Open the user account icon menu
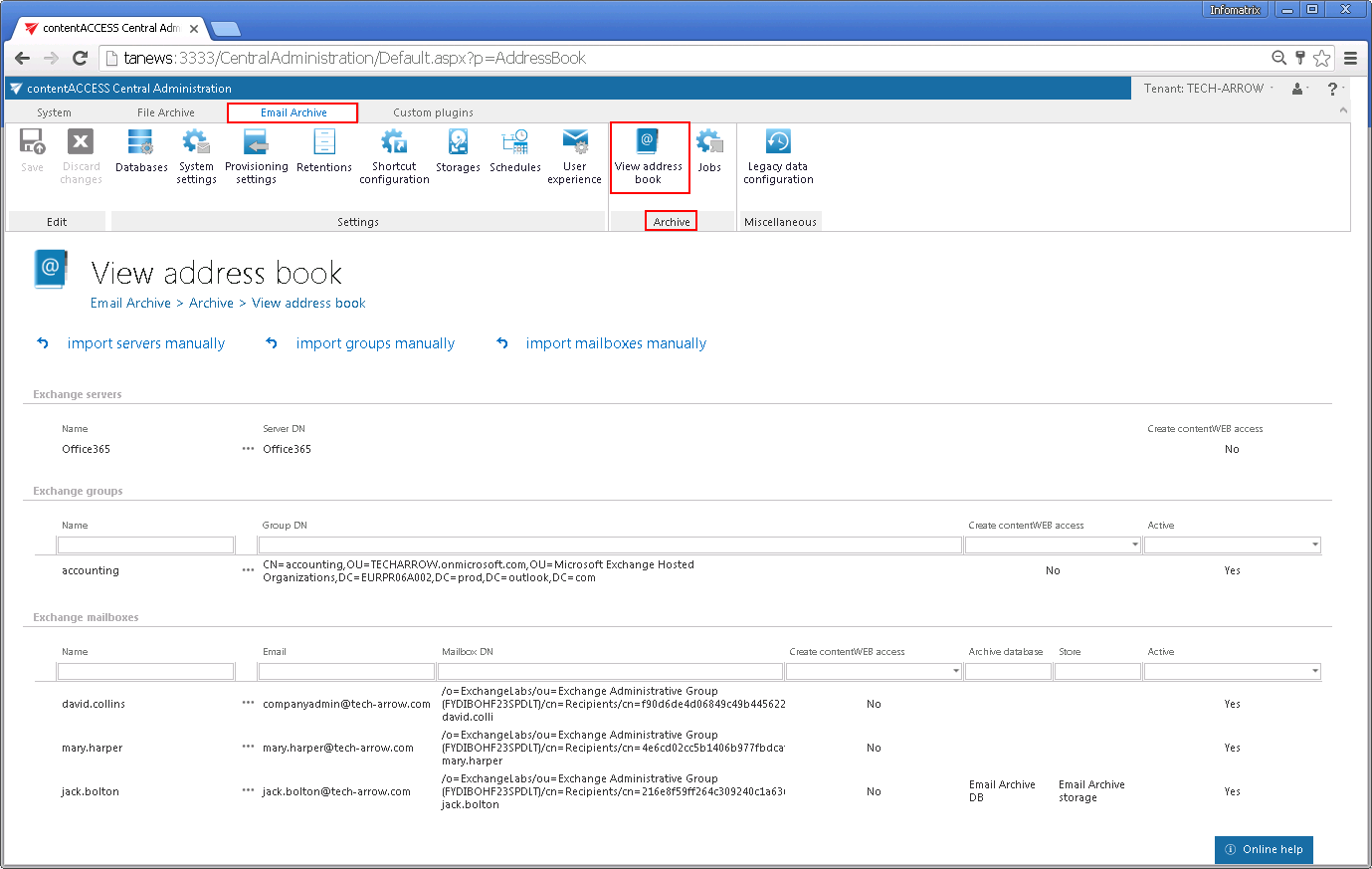 tap(1299, 89)
